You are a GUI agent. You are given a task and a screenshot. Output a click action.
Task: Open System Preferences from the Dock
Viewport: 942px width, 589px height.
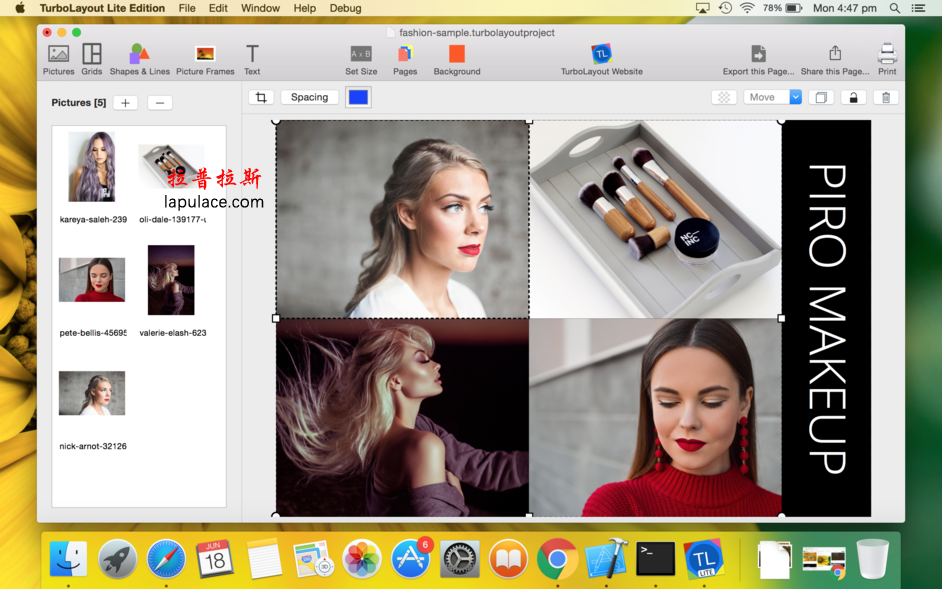click(460, 559)
